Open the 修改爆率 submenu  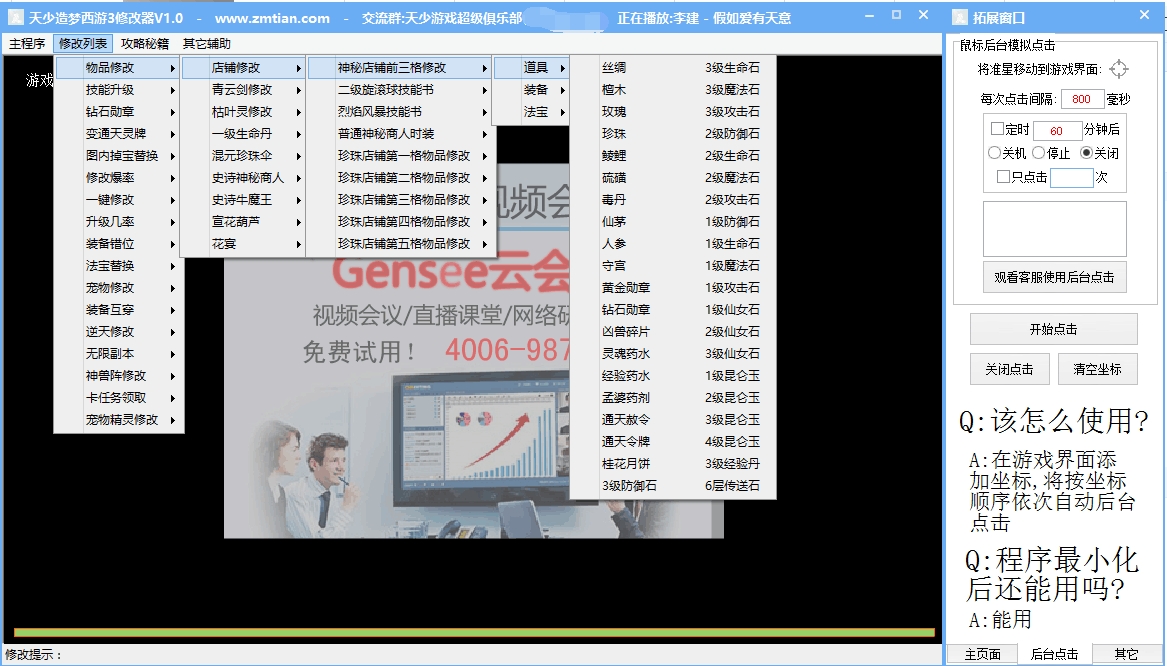click(119, 177)
